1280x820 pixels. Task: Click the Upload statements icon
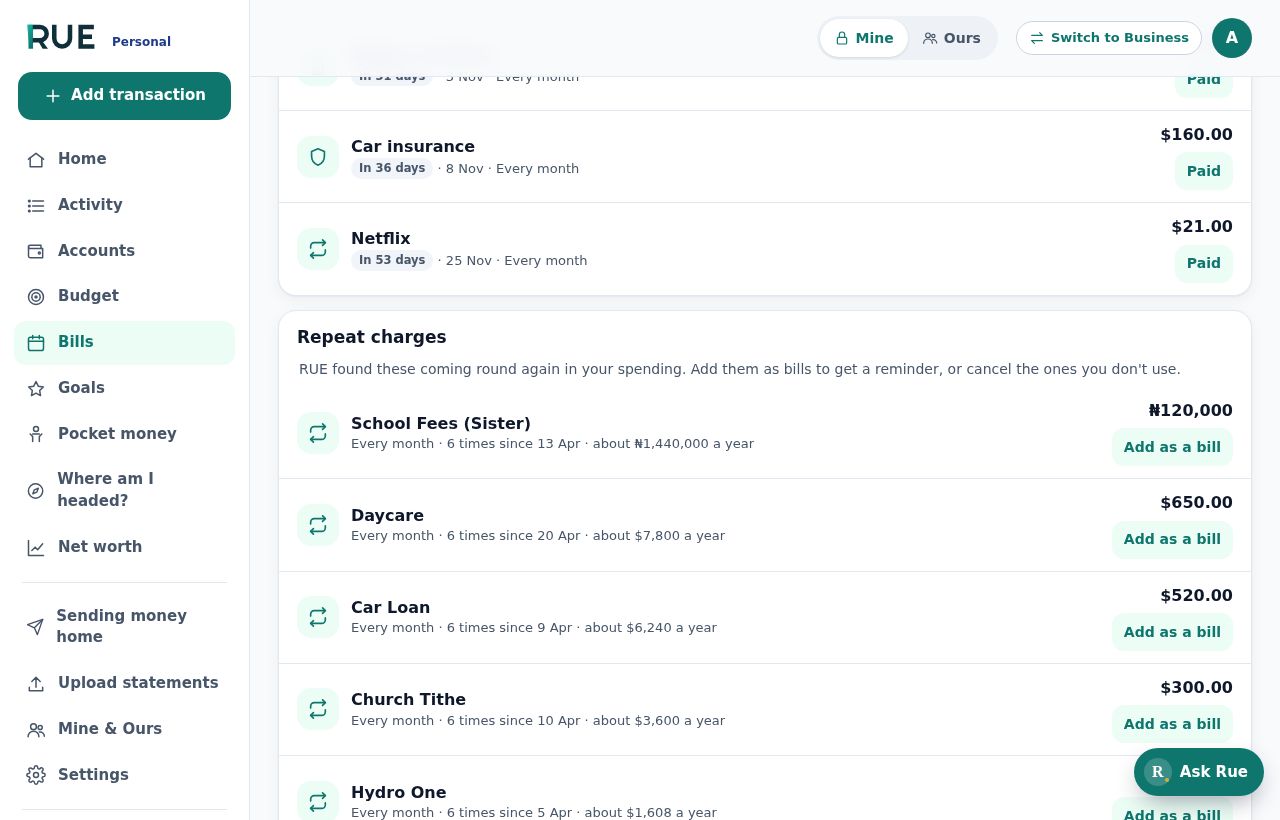(x=36, y=683)
